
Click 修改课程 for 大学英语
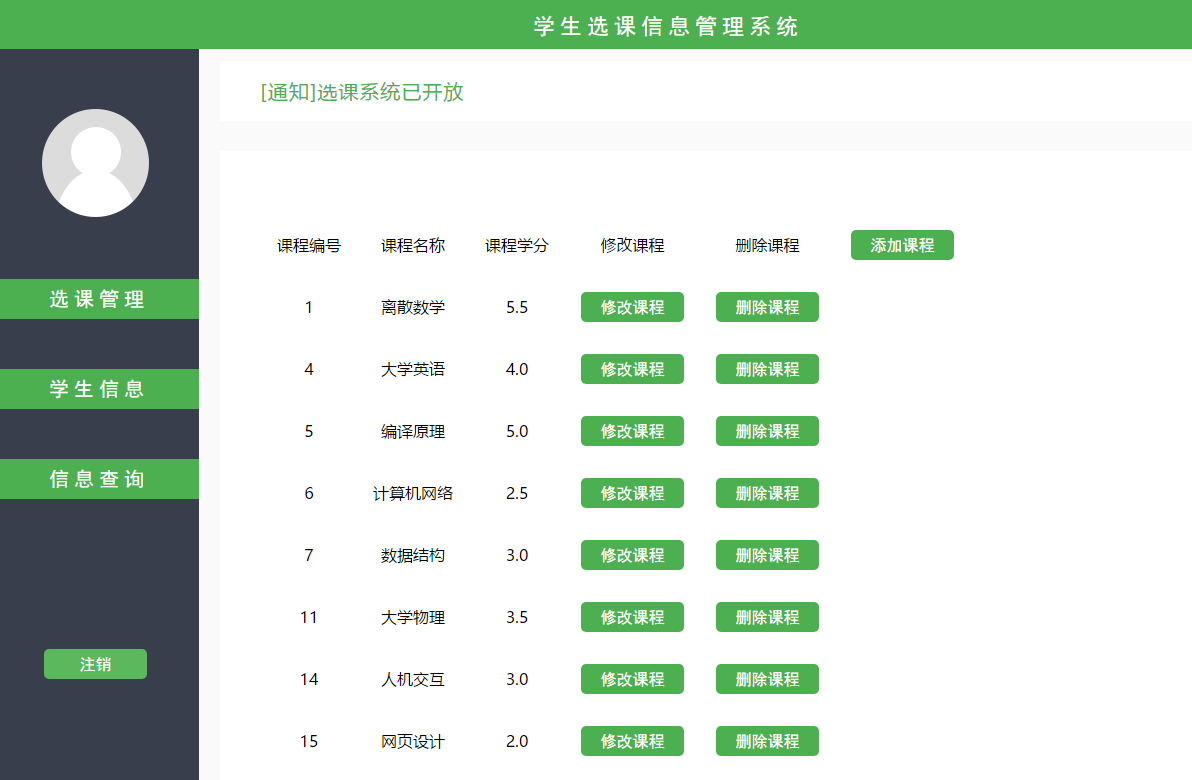coord(632,369)
